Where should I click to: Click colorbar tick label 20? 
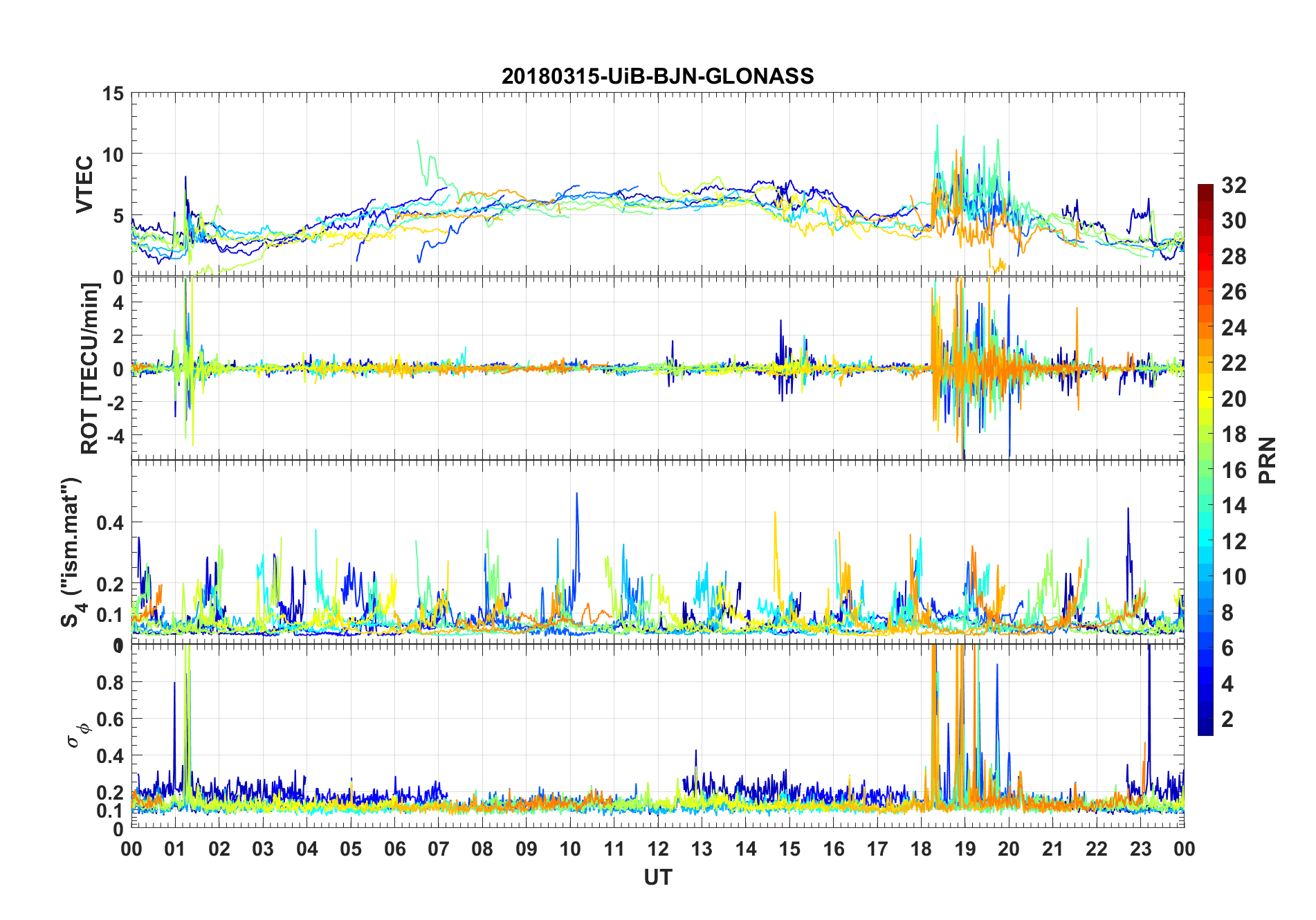pos(1234,398)
